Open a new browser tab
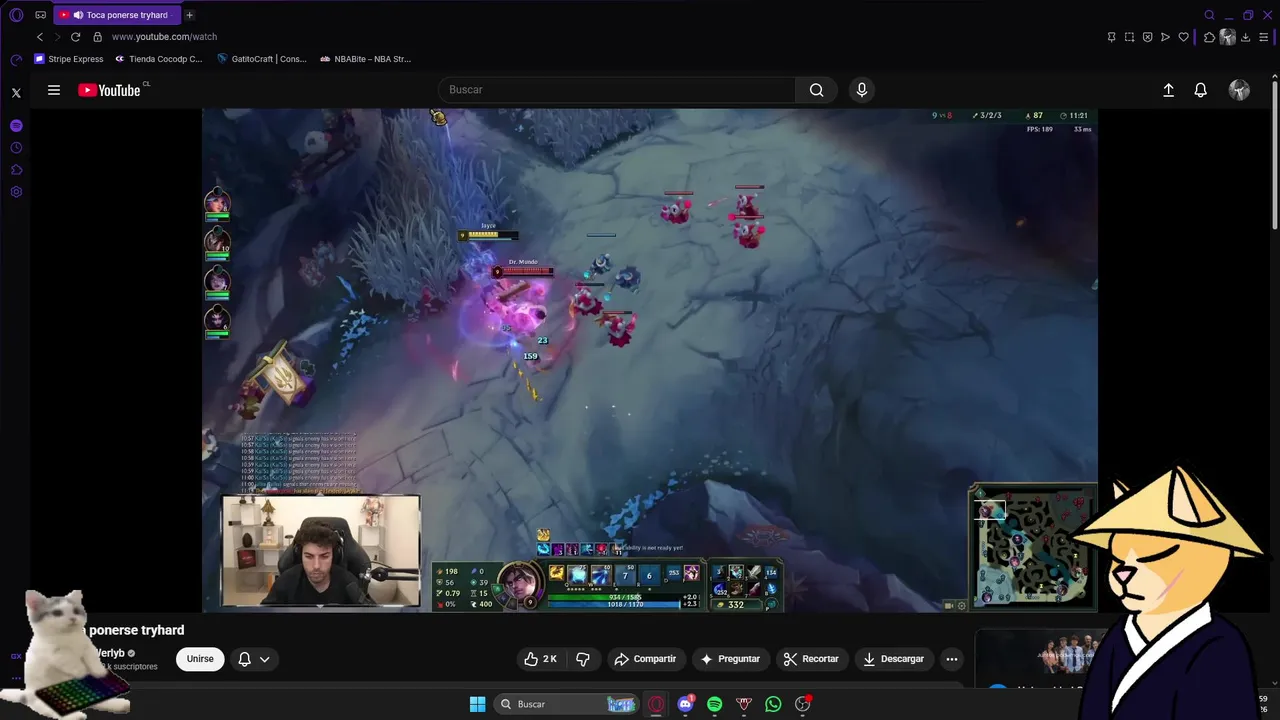The width and height of the screenshot is (1280, 720). pos(189,15)
